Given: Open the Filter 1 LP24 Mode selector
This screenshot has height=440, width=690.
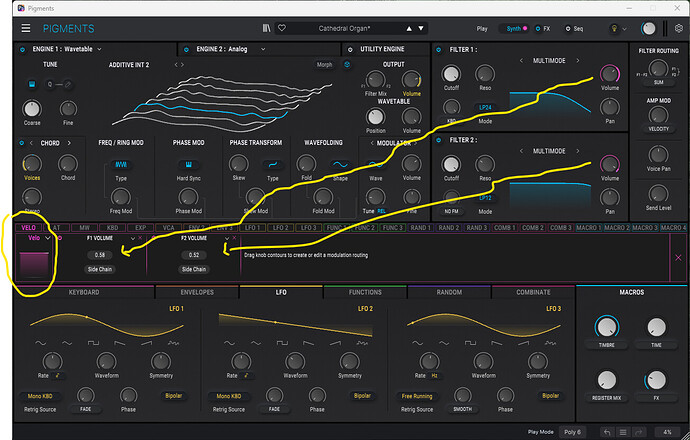Looking at the screenshot, I should [485, 107].
